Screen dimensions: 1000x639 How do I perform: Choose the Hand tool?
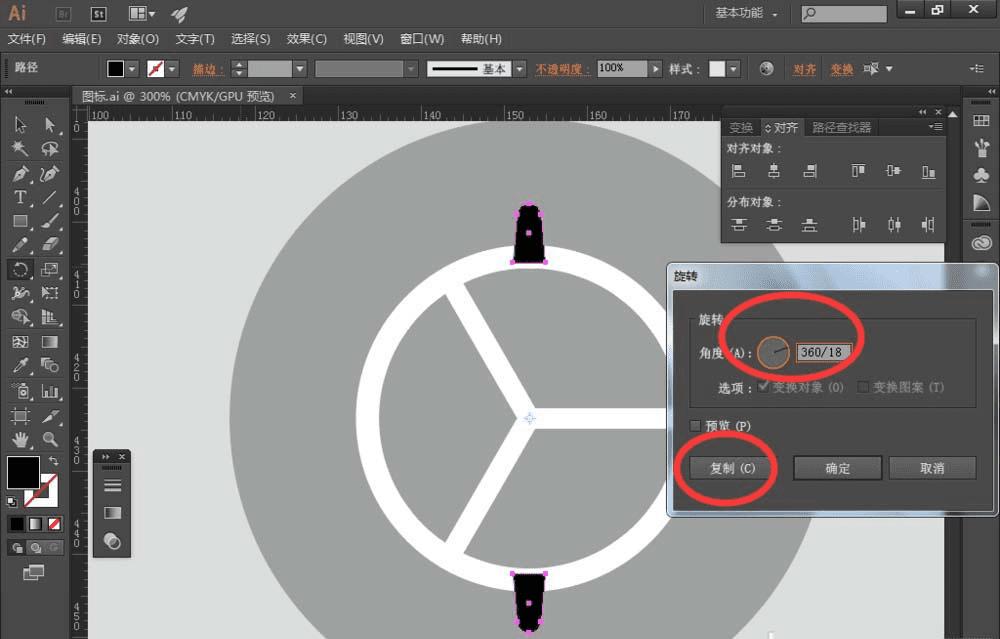point(20,439)
